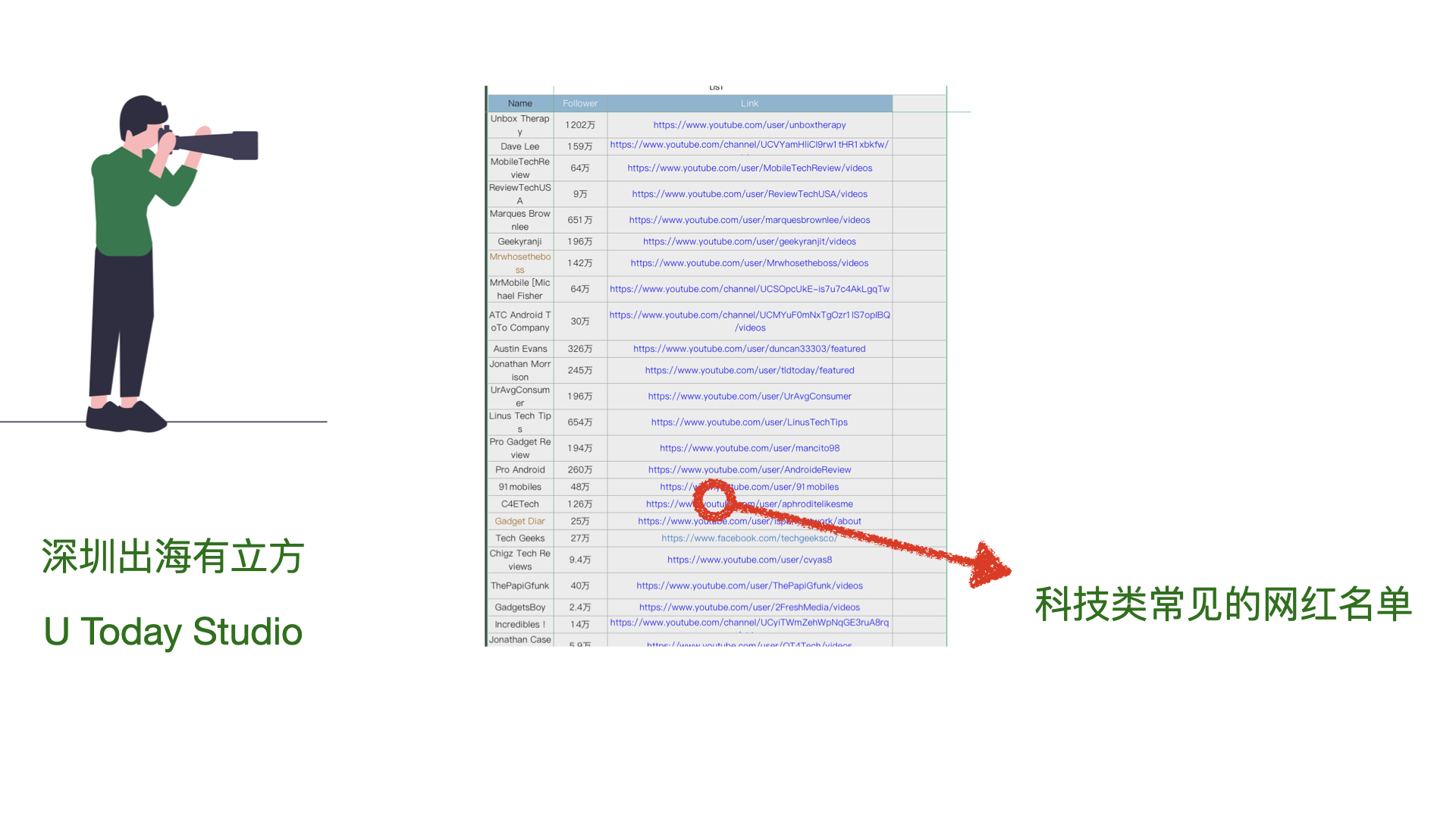This screenshot has width=1456, height=819.
Task: Open the ATC Android ToTo Company channel link
Action: coord(749,322)
